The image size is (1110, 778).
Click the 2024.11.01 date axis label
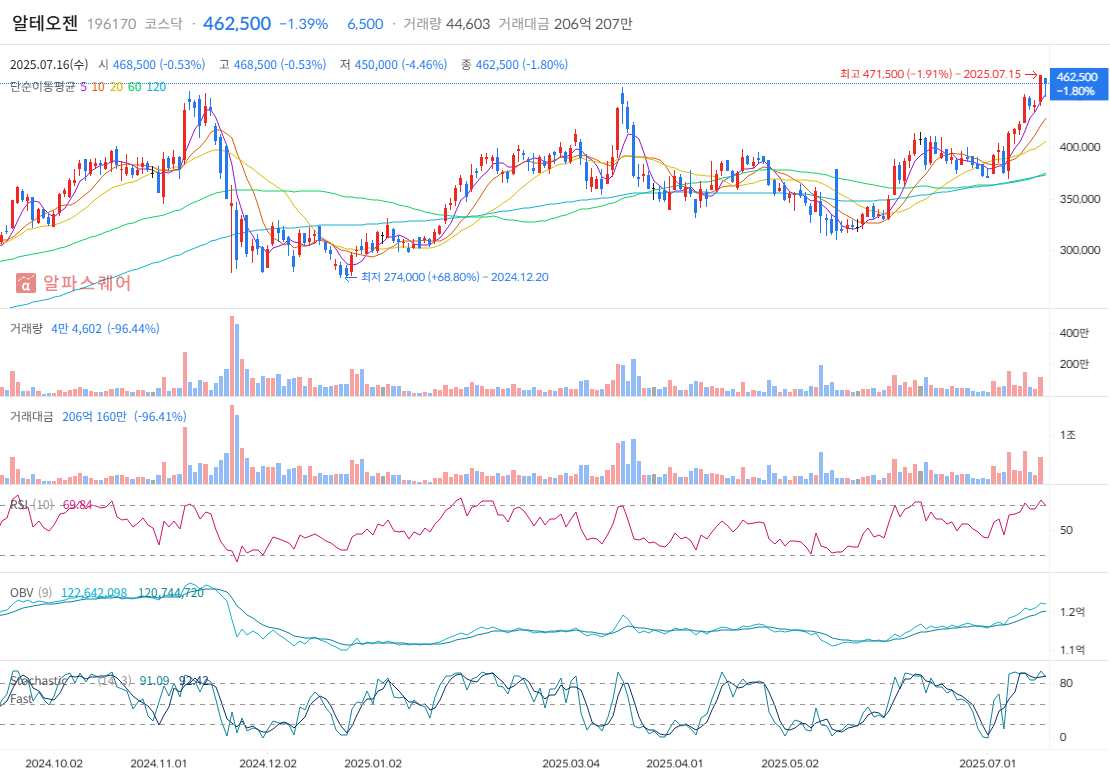coord(159,764)
